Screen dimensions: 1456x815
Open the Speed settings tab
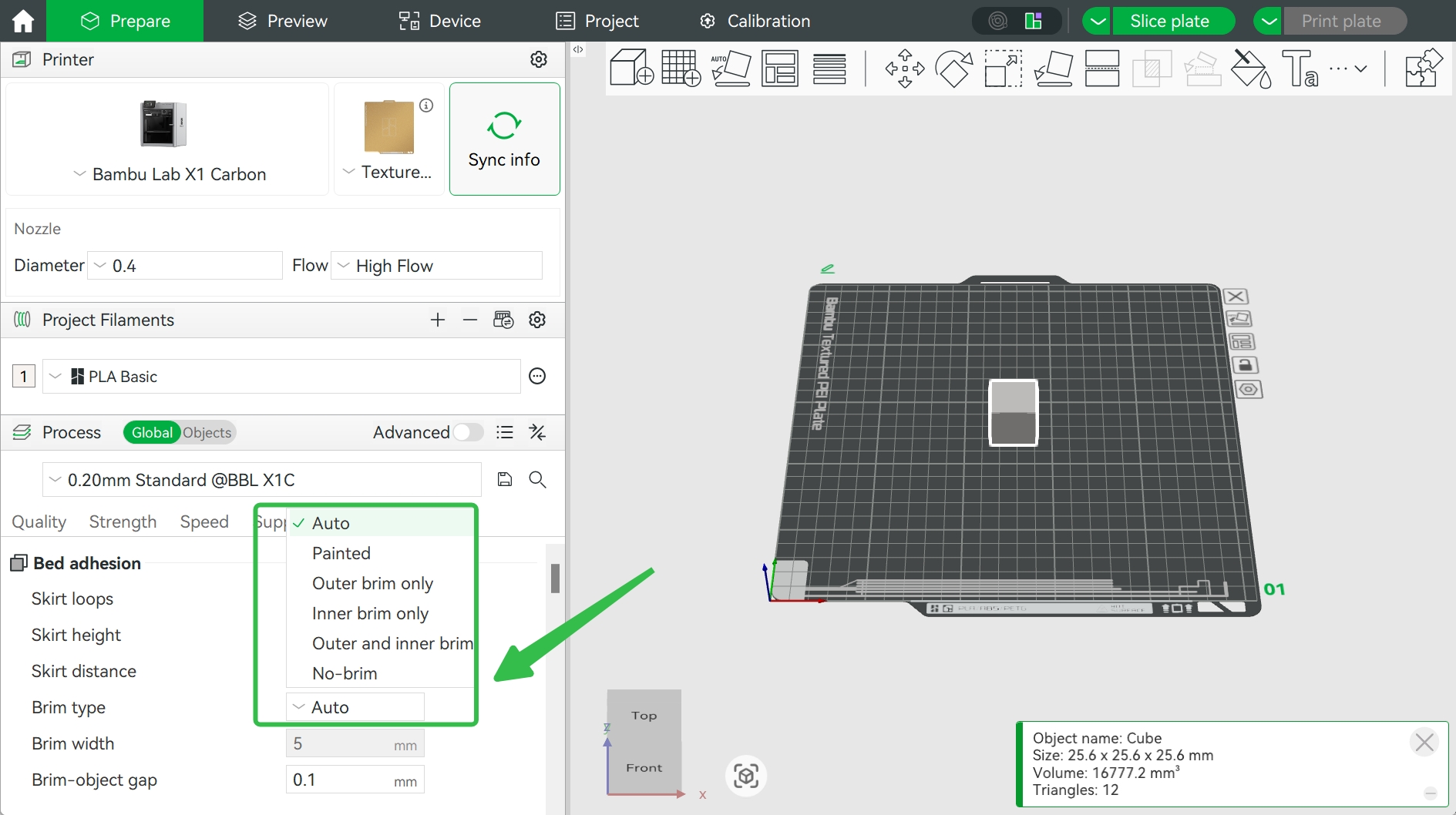pos(204,522)
